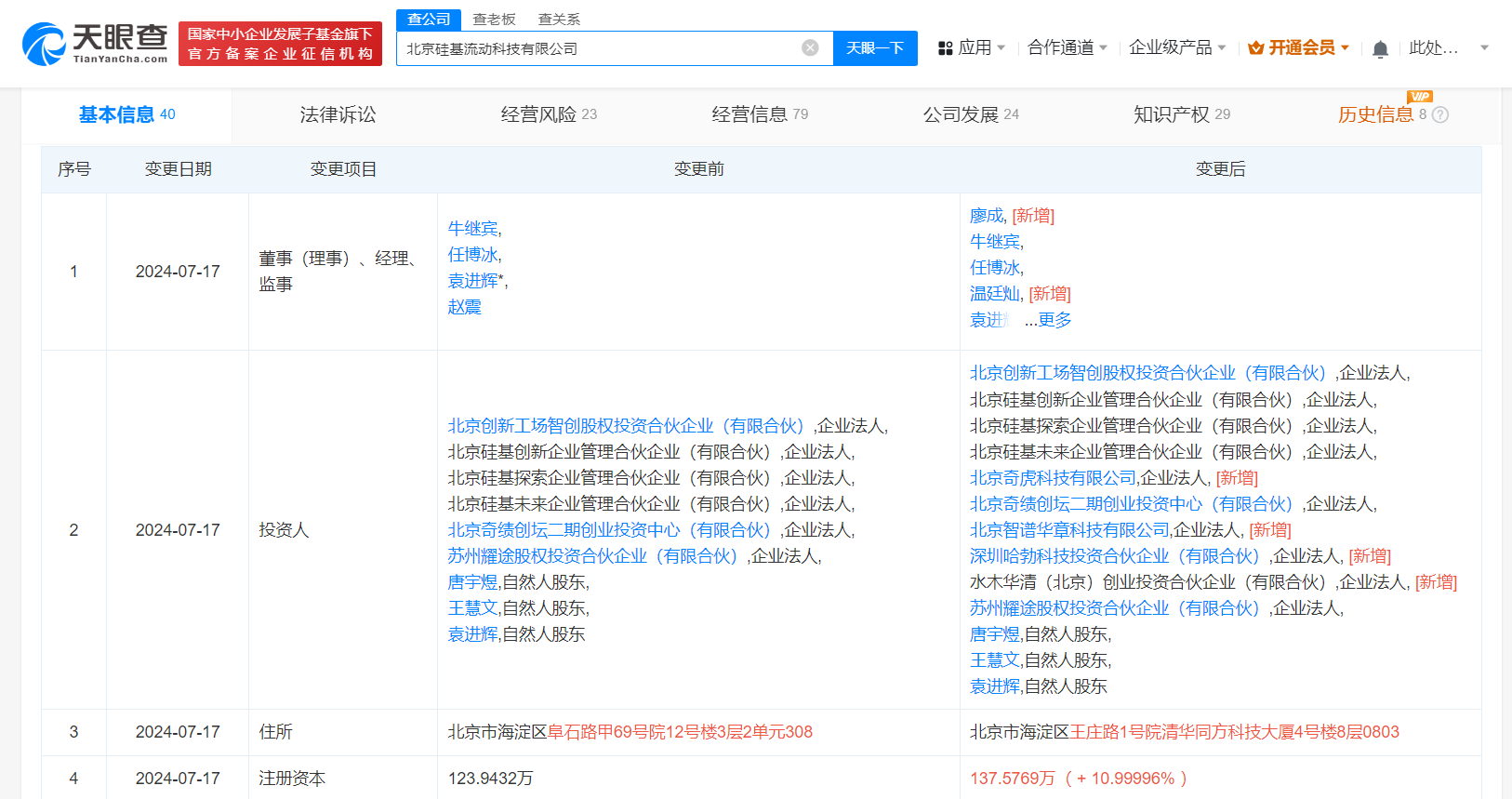Clear the search box text

(x=810, y=47)
